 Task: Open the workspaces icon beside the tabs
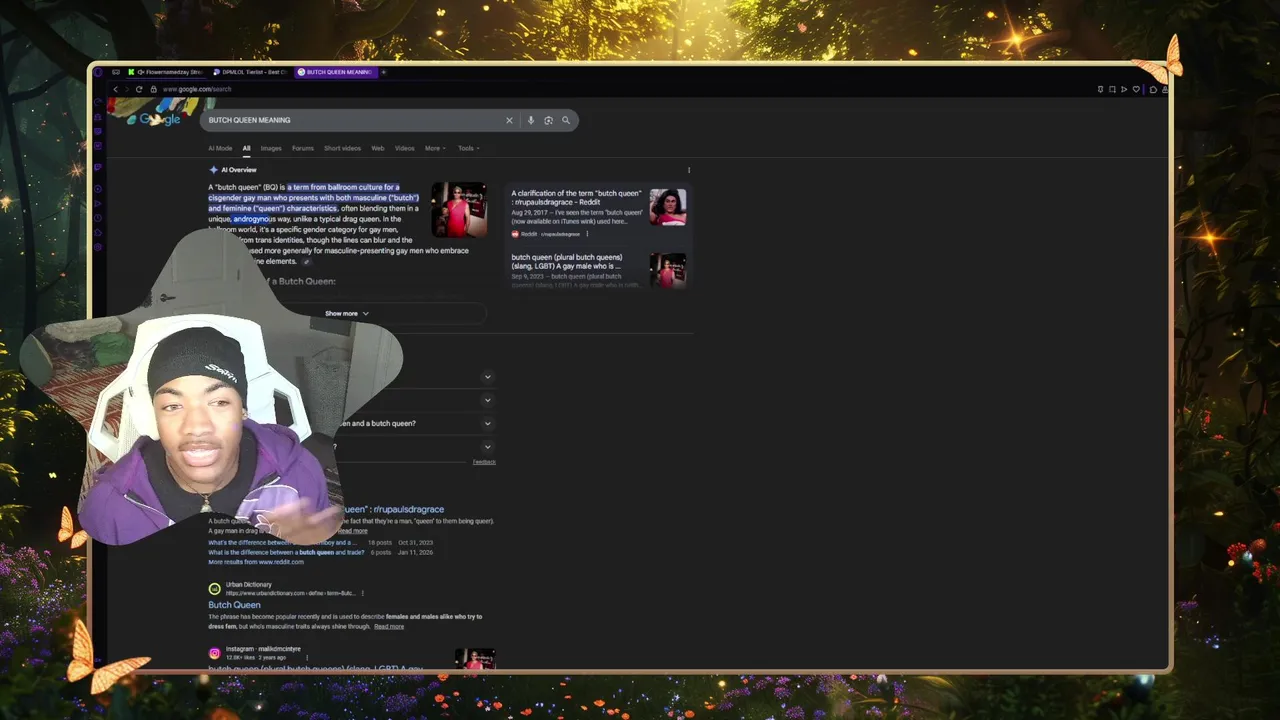coord(116,72)
